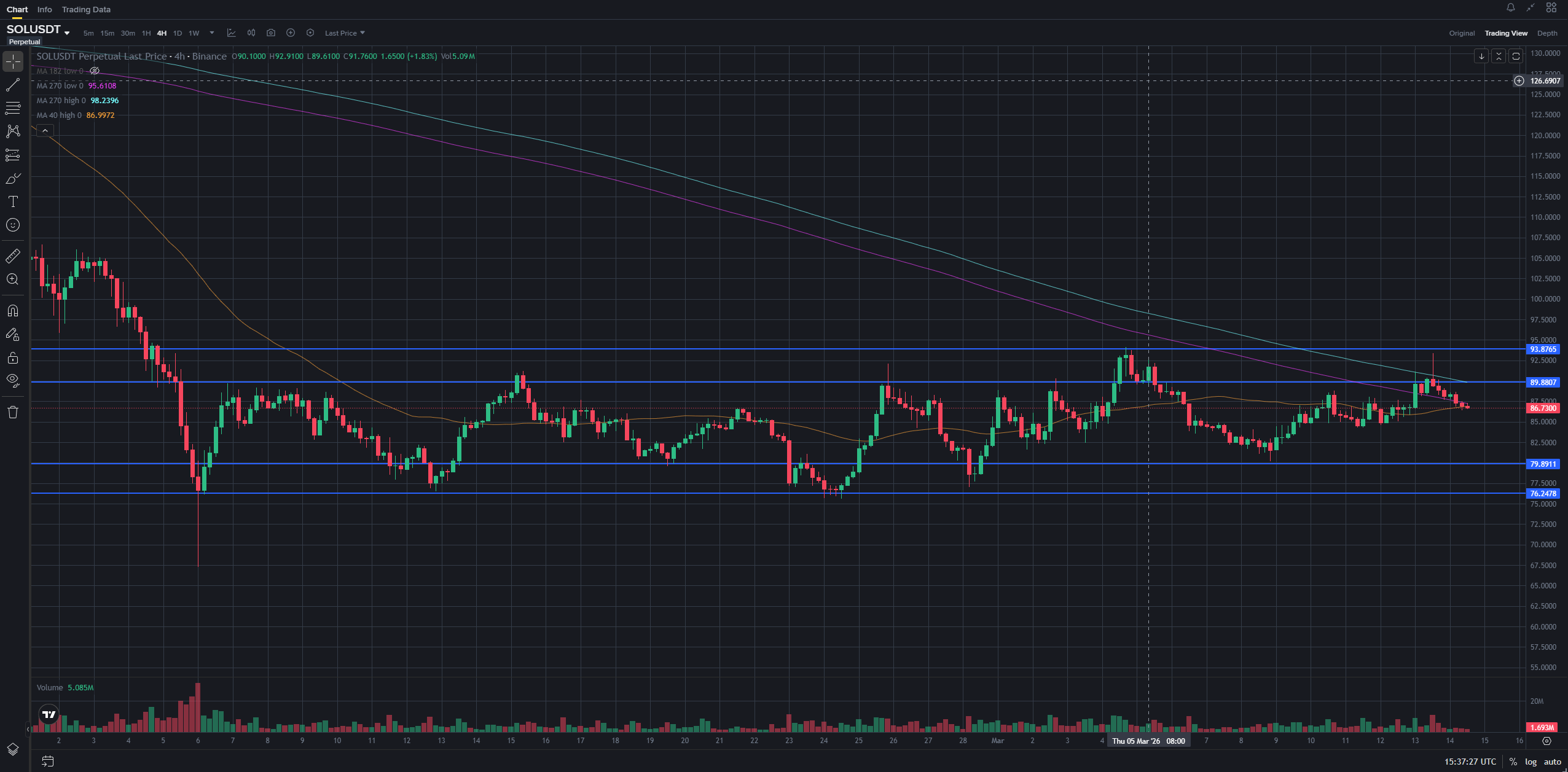The image size is (1568, 772).
Task: Collapse the indicator legend with chevron
Action: pyautogui.click(x=45, y=131)
